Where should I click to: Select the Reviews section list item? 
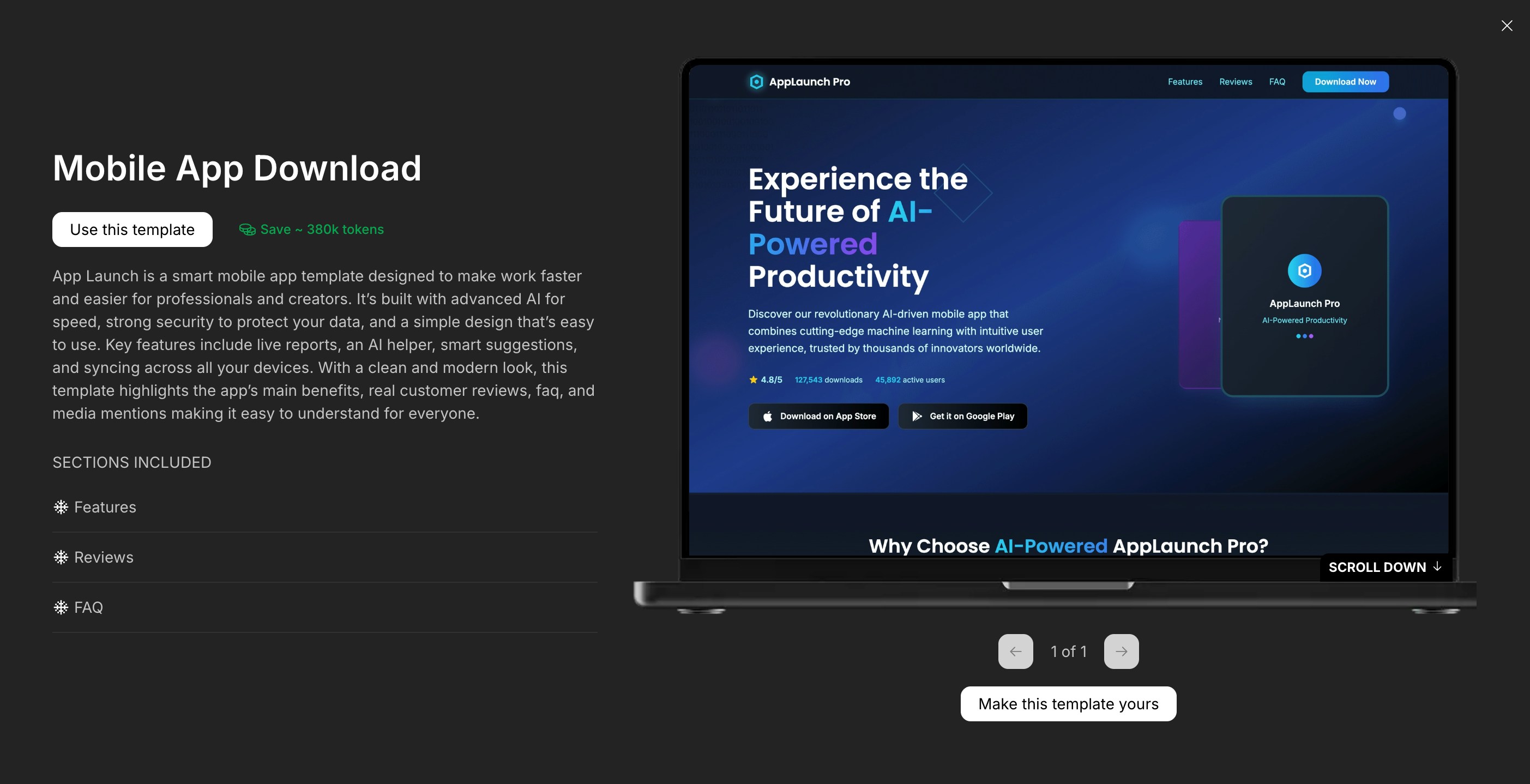point(104,557)
